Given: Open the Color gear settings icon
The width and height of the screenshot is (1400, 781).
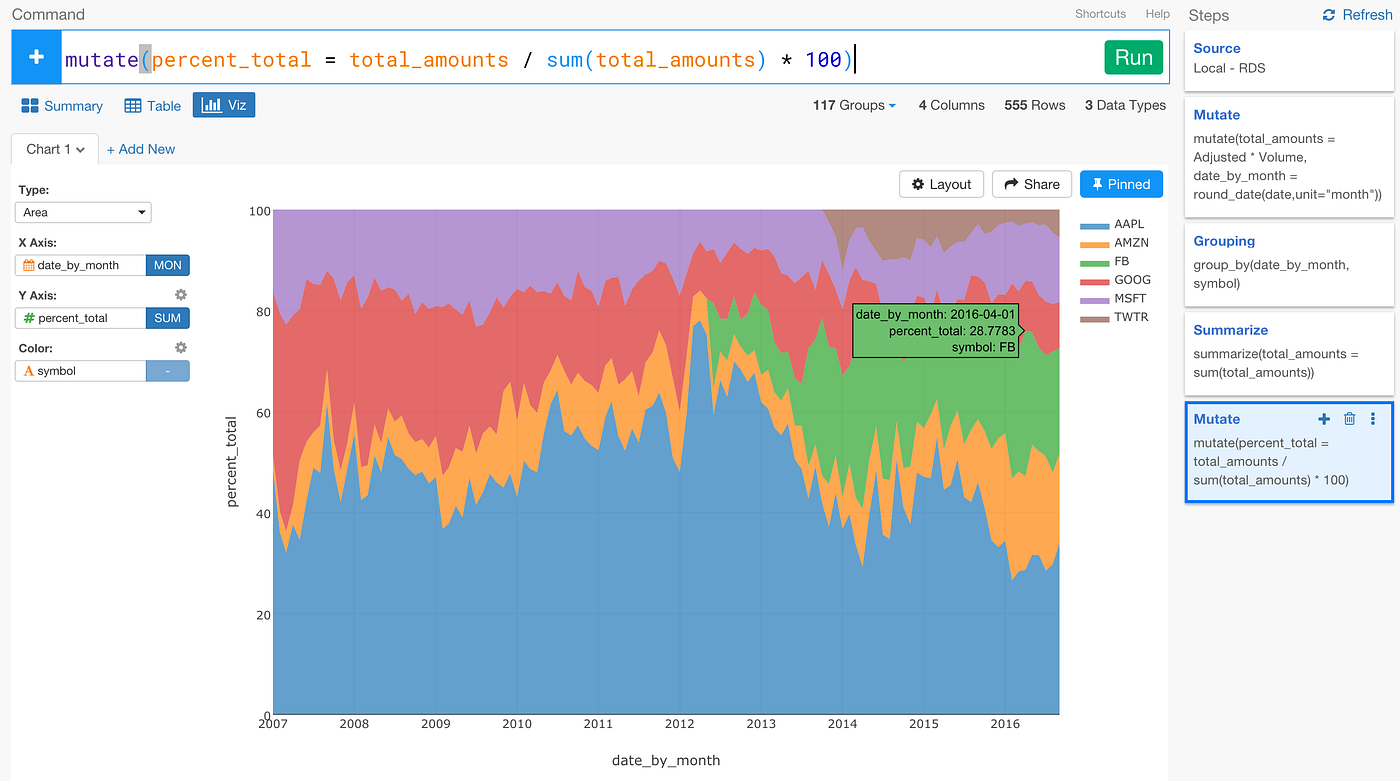Looking at the screenshot, I should [180, 347].
